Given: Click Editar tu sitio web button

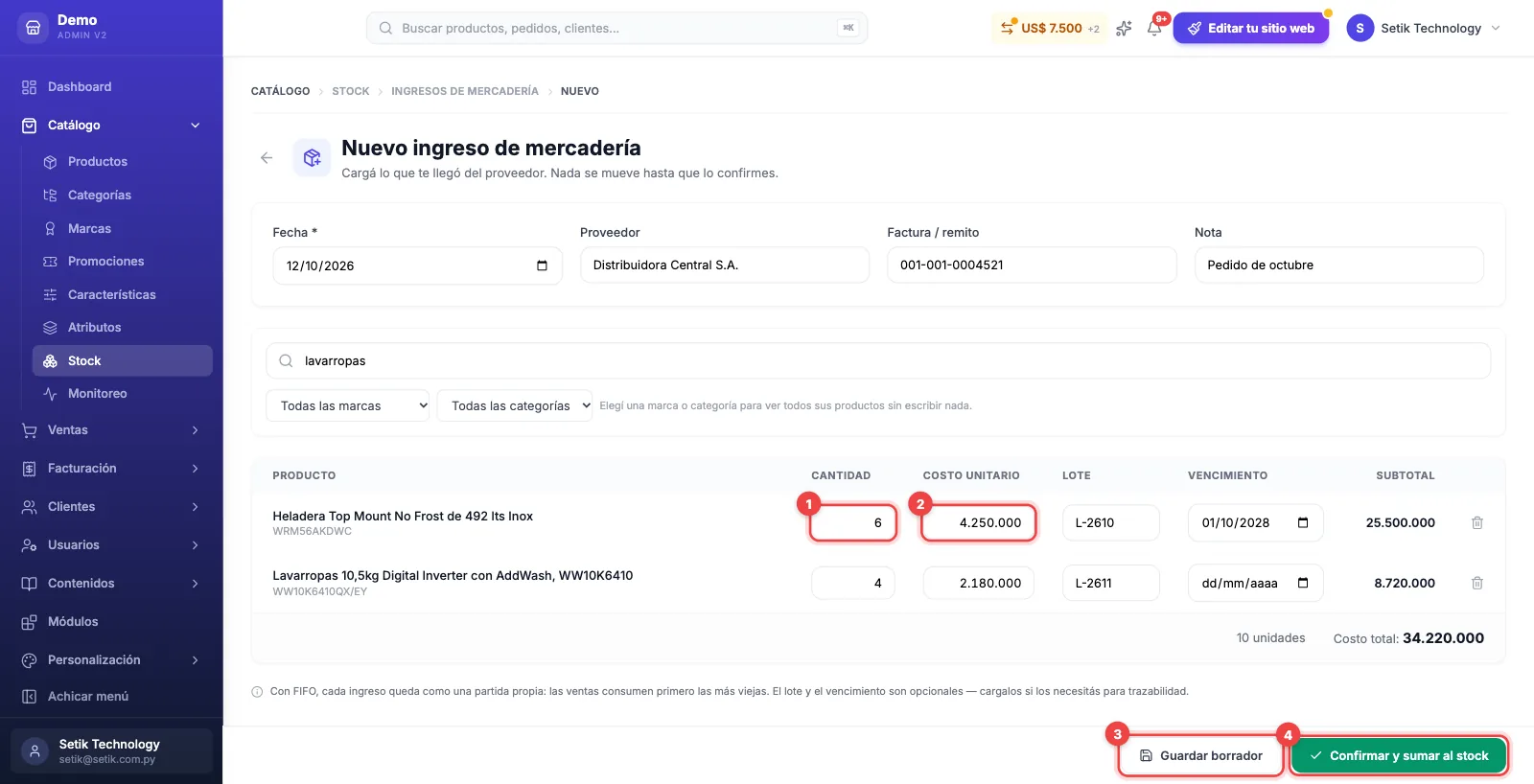Looking at the screenshot, I should 1250,28.
